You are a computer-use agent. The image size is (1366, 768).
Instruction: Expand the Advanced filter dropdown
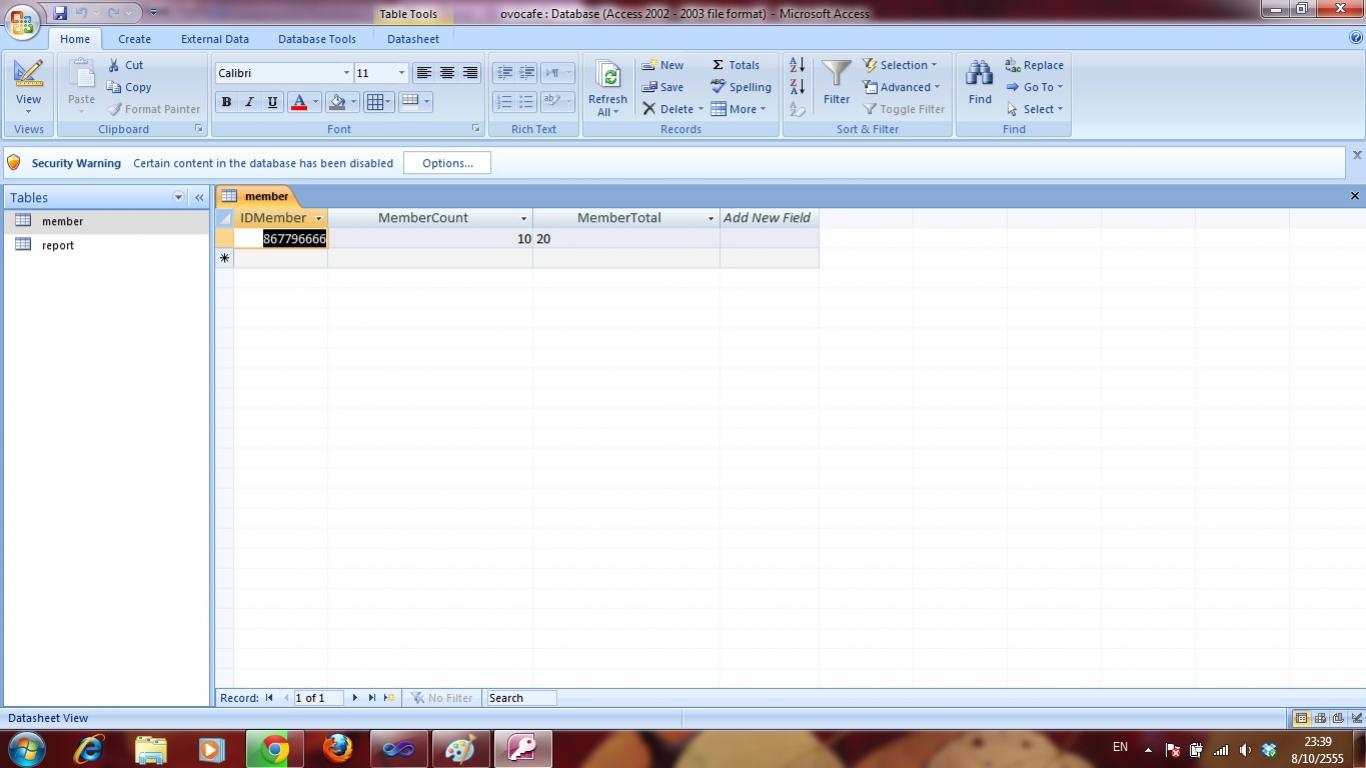902,87
